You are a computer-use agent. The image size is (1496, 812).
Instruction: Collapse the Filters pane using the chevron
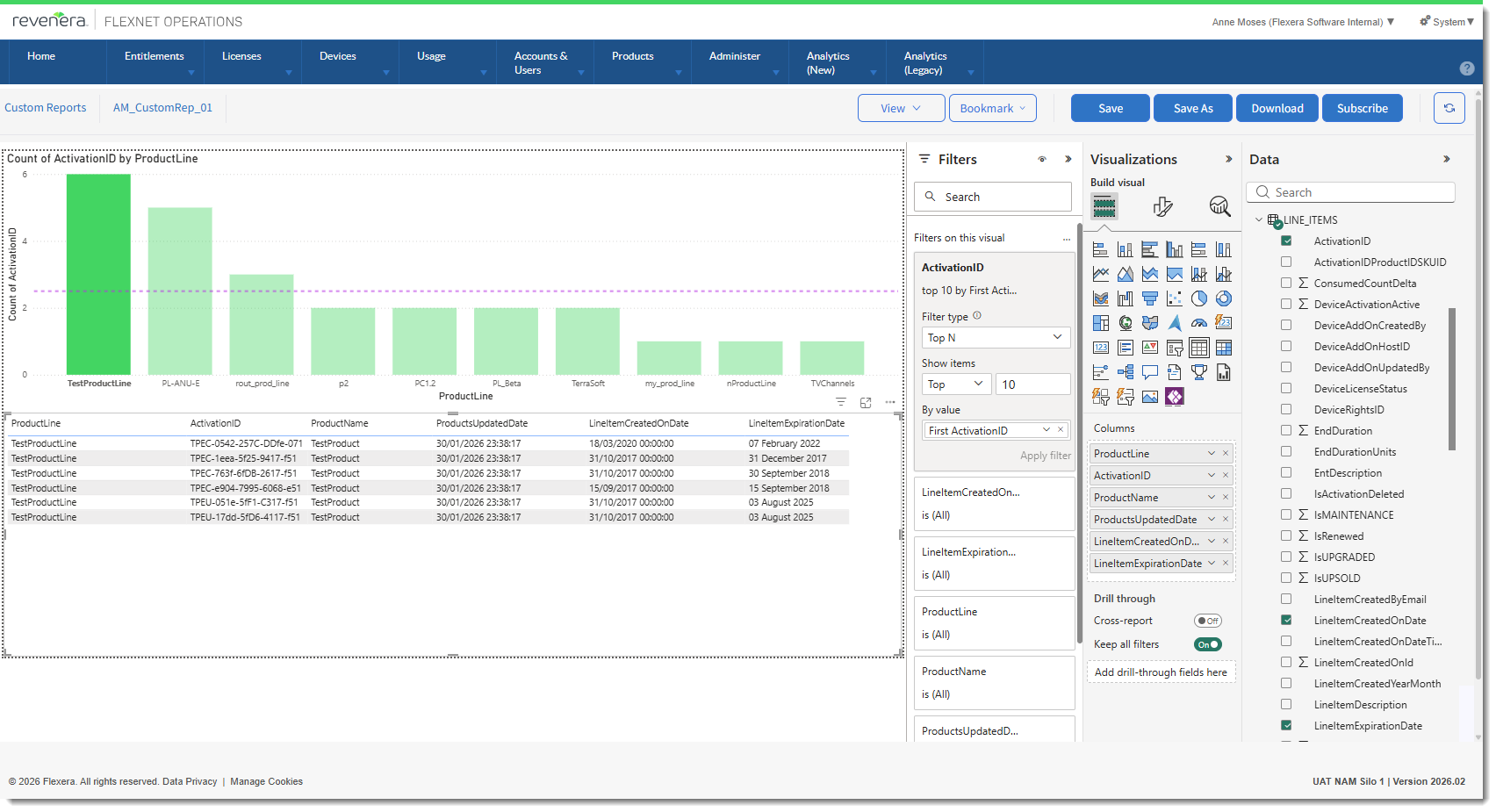coord(1068,159)
